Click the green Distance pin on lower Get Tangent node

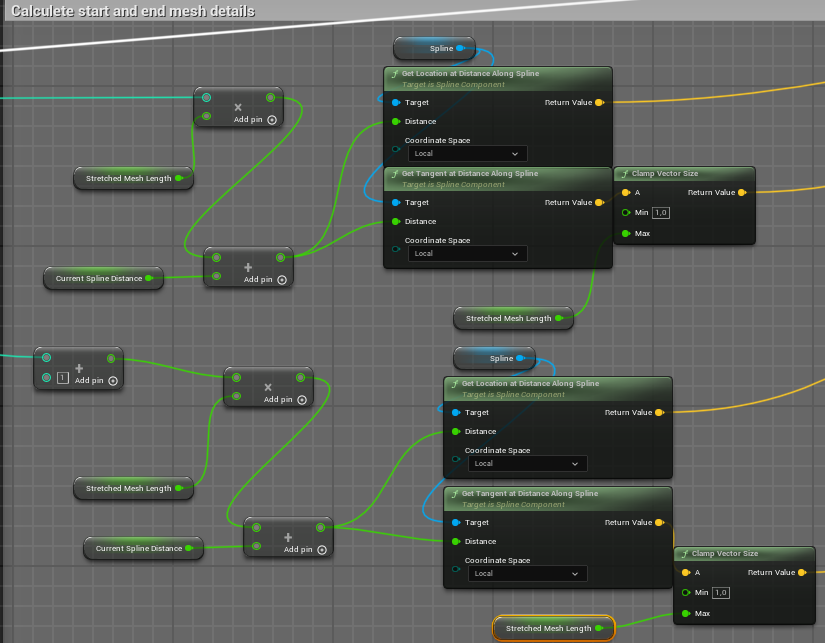(456, 541)
